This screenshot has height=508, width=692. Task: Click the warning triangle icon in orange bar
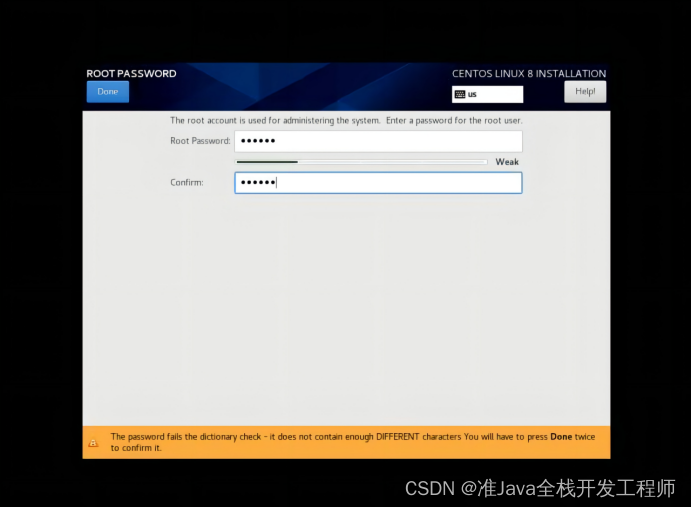click(94, 443)
